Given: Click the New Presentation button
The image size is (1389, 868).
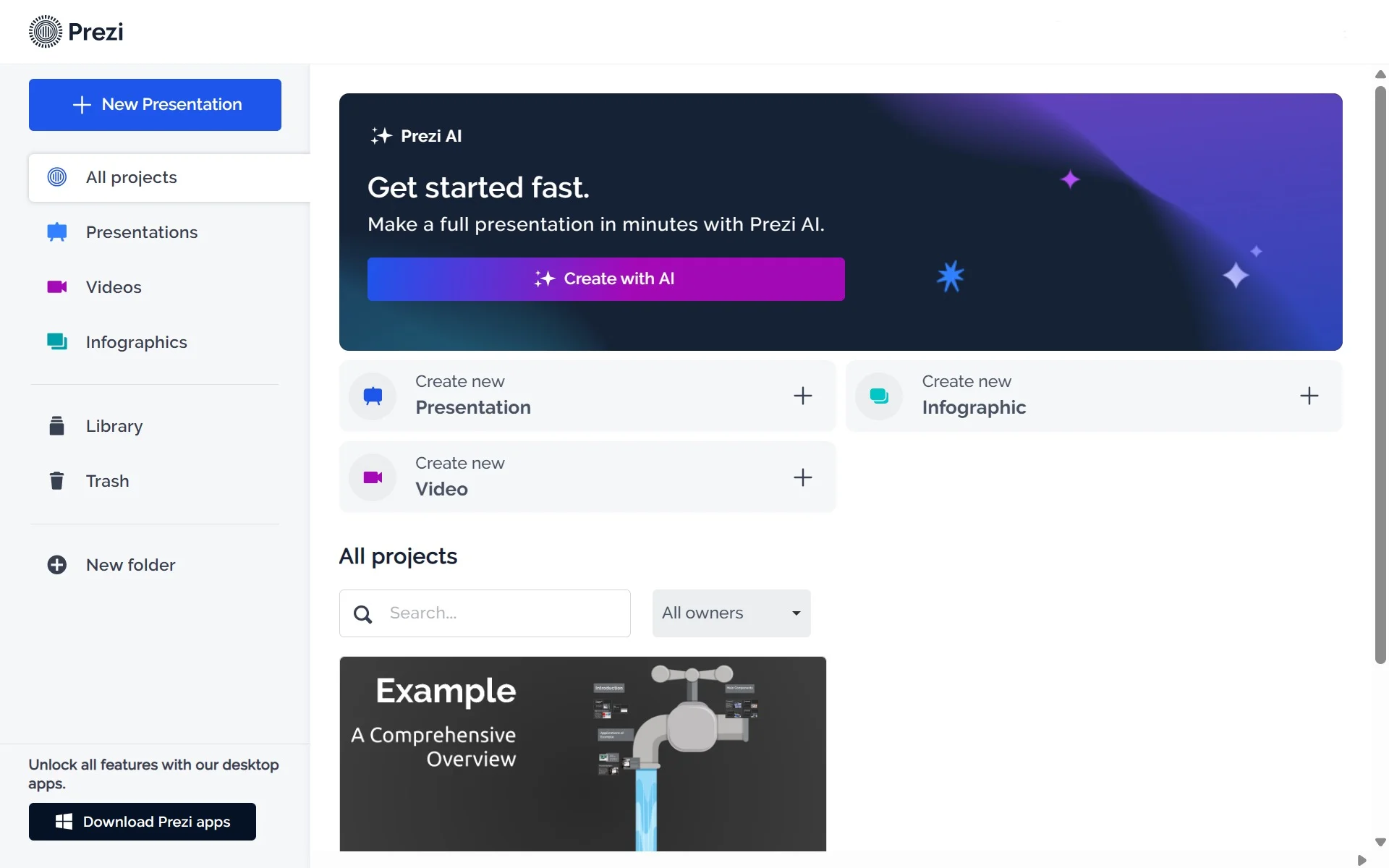Looking at the screenshot, I should (155, 105).
